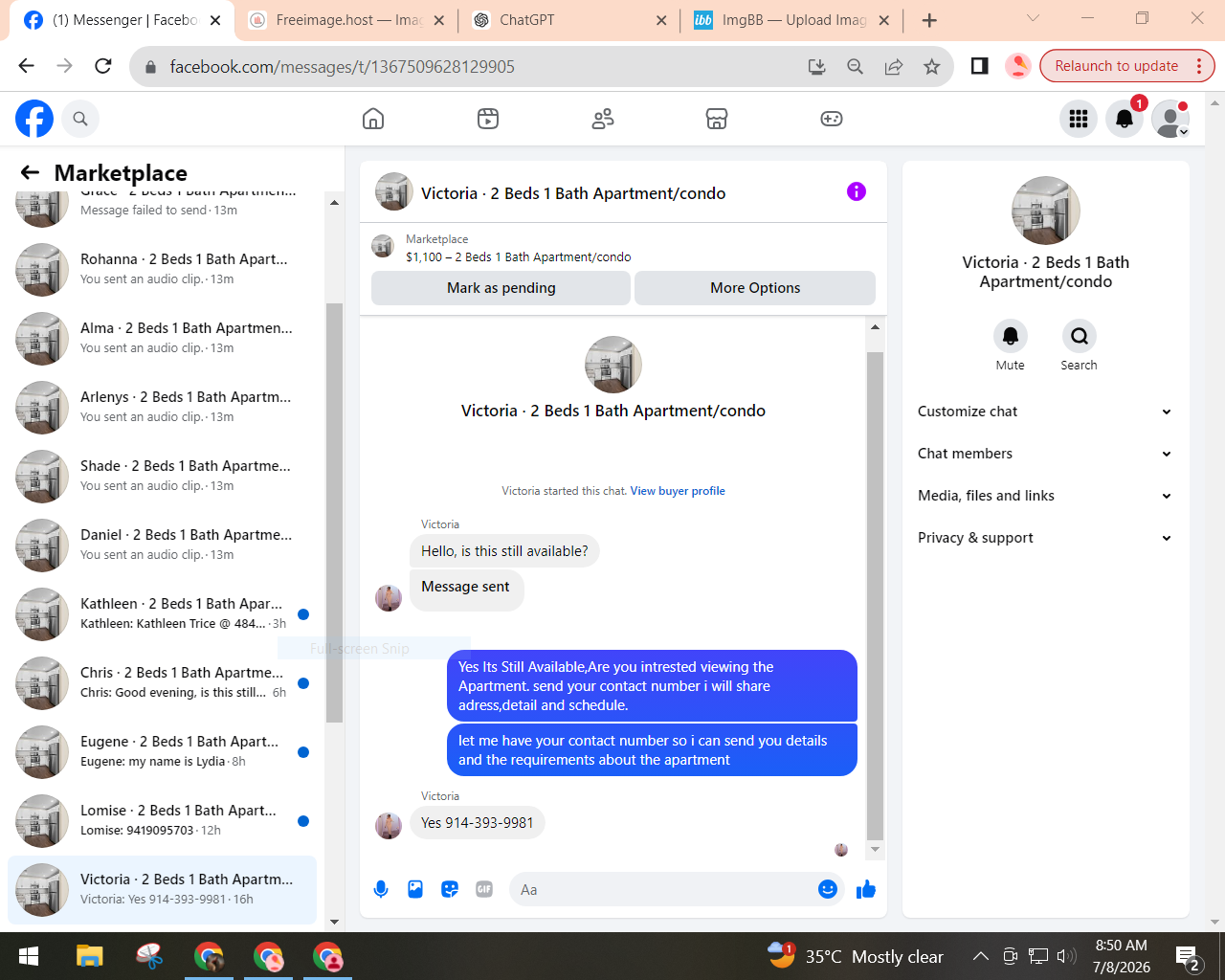Open Alma conversation
This screenshot has height=980, width=1225.
(x=163, y=339)
